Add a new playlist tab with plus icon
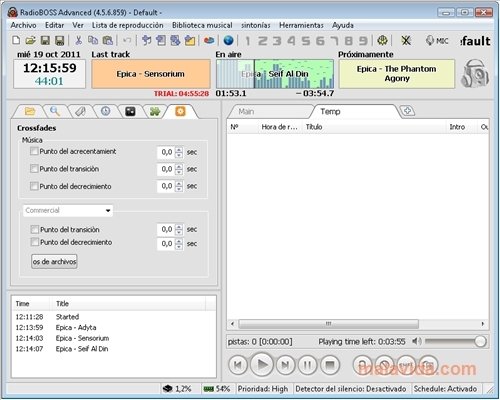The height and width of the screenshot is (400, 500). [x=407, y=111]
